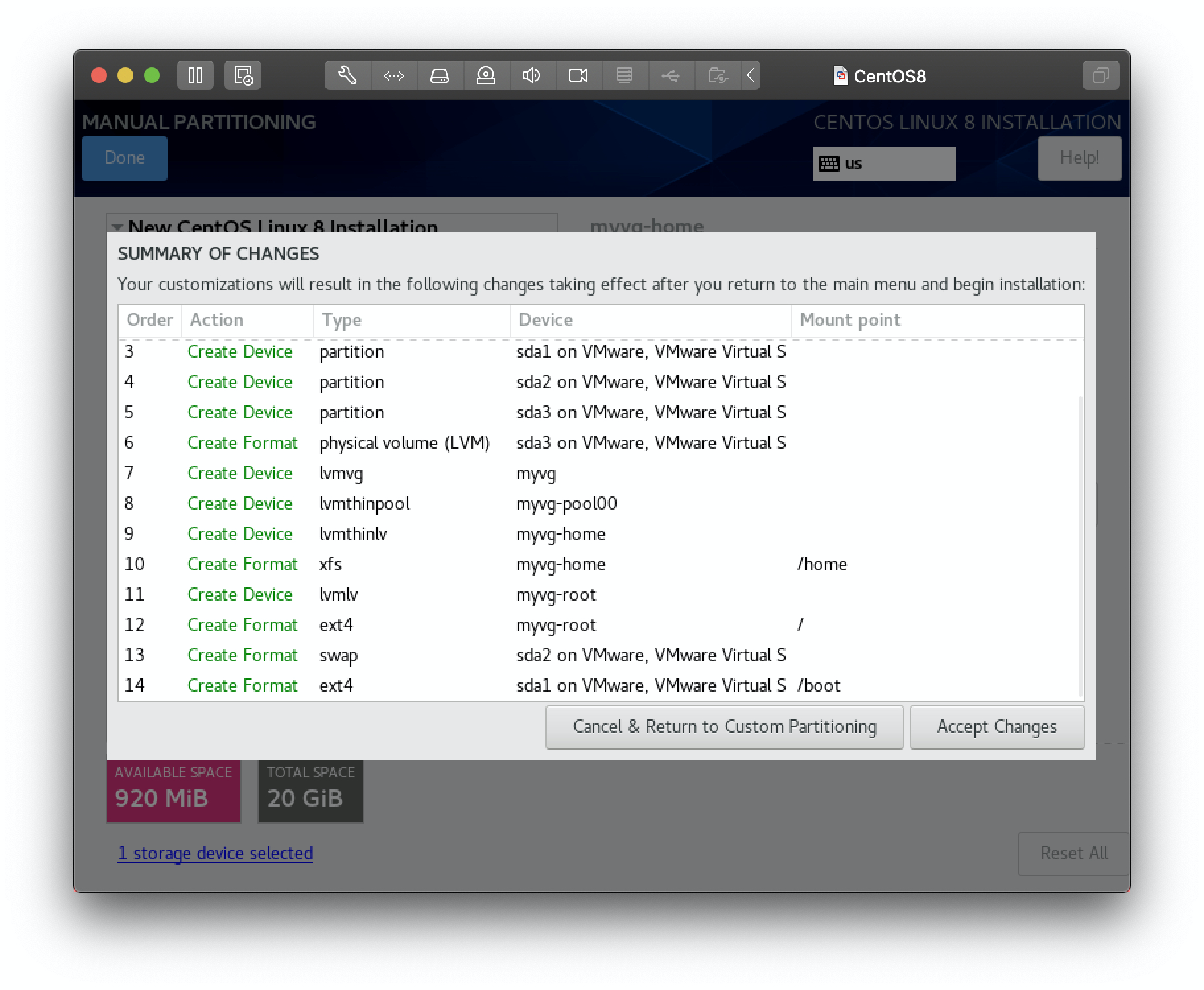Click the /boot mount point cell

point(819,686)
